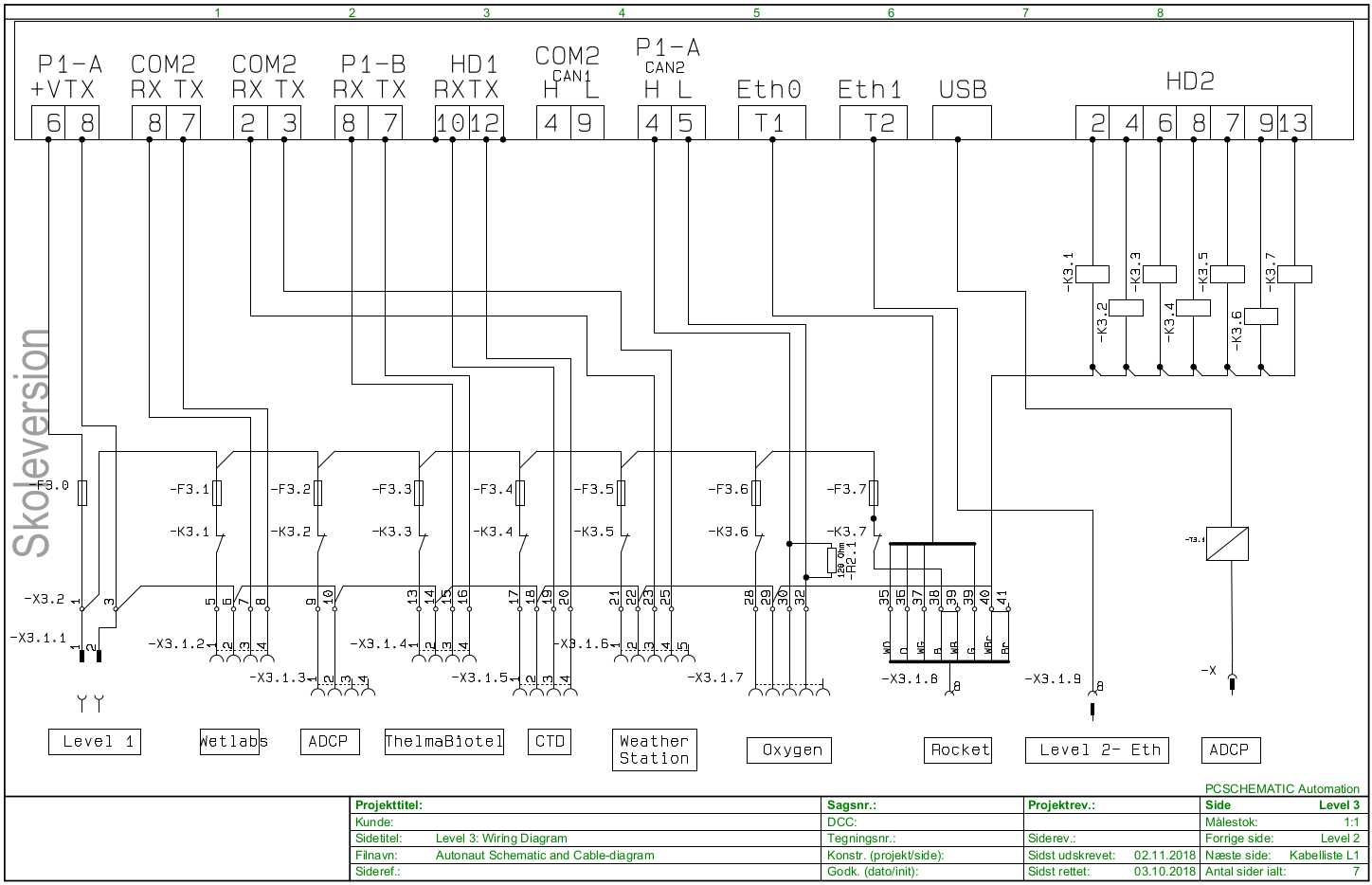The height and width of the screenshot is (885, 1372).
Task: Click the ThelmaBiotel label box
Action: click(x=443, y=742)
